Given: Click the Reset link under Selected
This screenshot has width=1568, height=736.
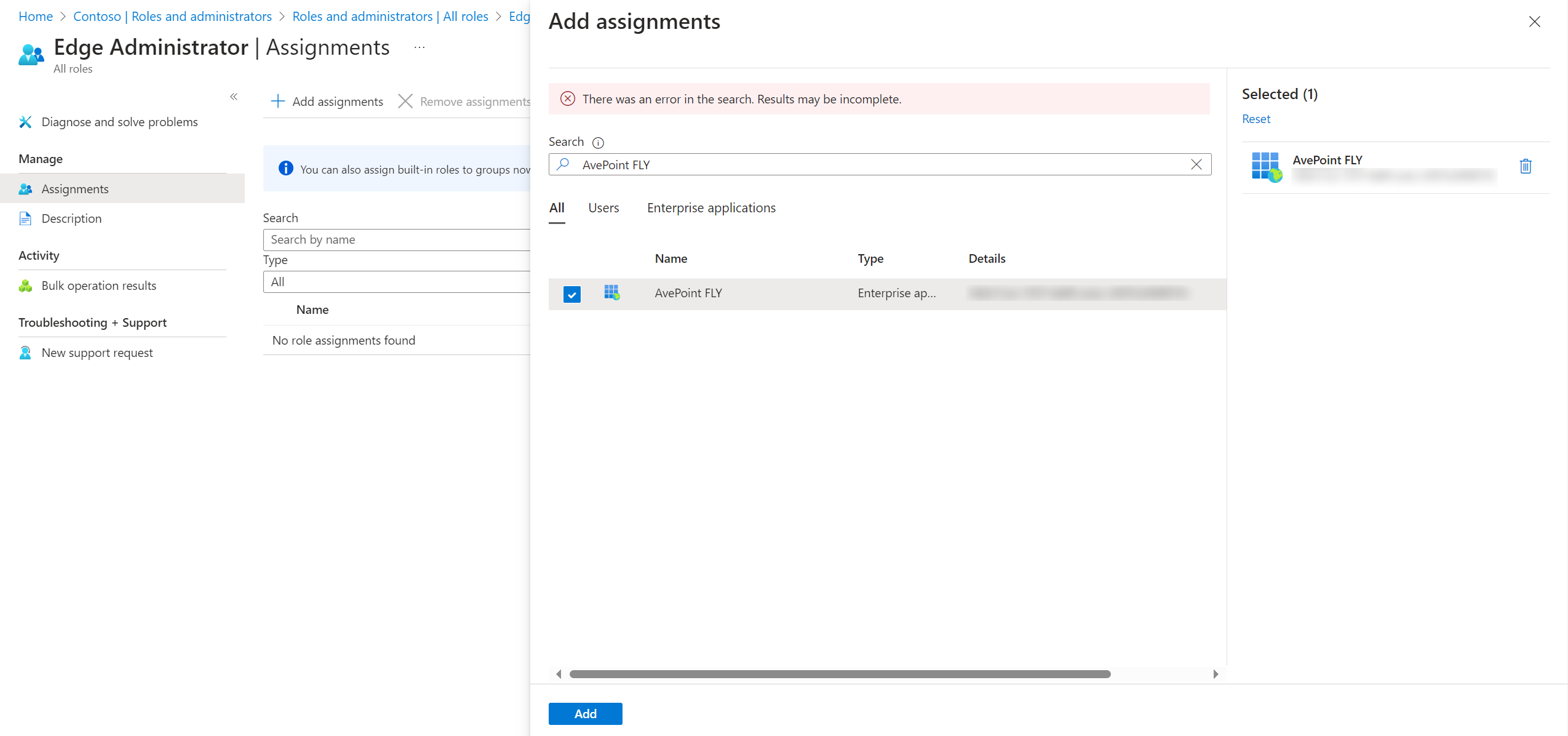Looking at the screenshot, I should pyautogui.click(x=1256, y=119).
